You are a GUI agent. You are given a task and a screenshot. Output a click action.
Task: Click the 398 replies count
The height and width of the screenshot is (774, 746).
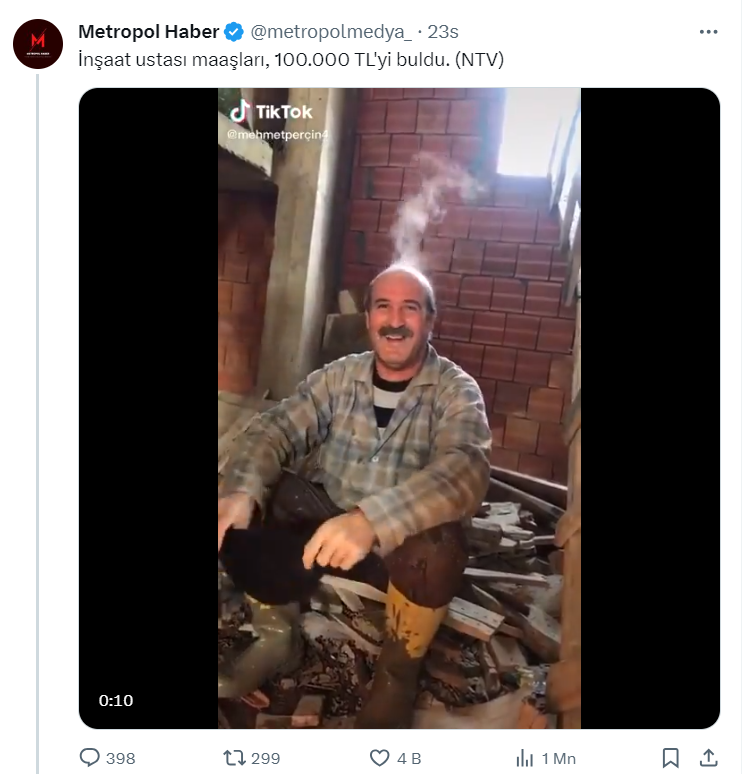tap(120, 758)
